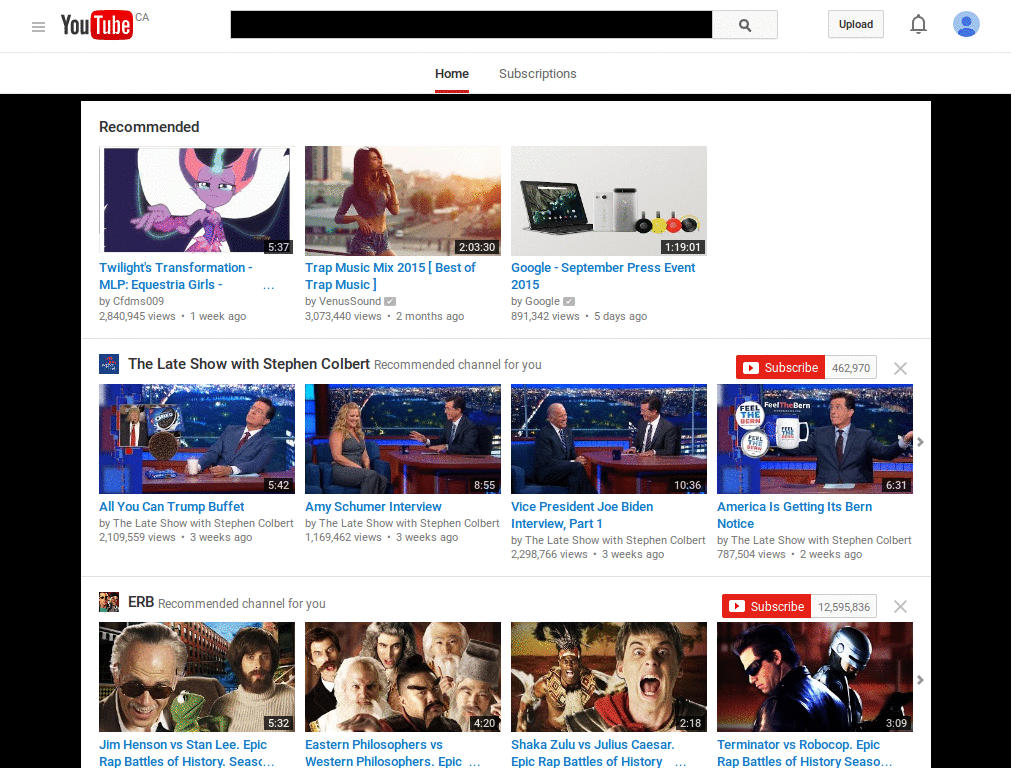The image size is (1024, 768).
Task: Switch to the Subscriptions tab
Action: 537,74
